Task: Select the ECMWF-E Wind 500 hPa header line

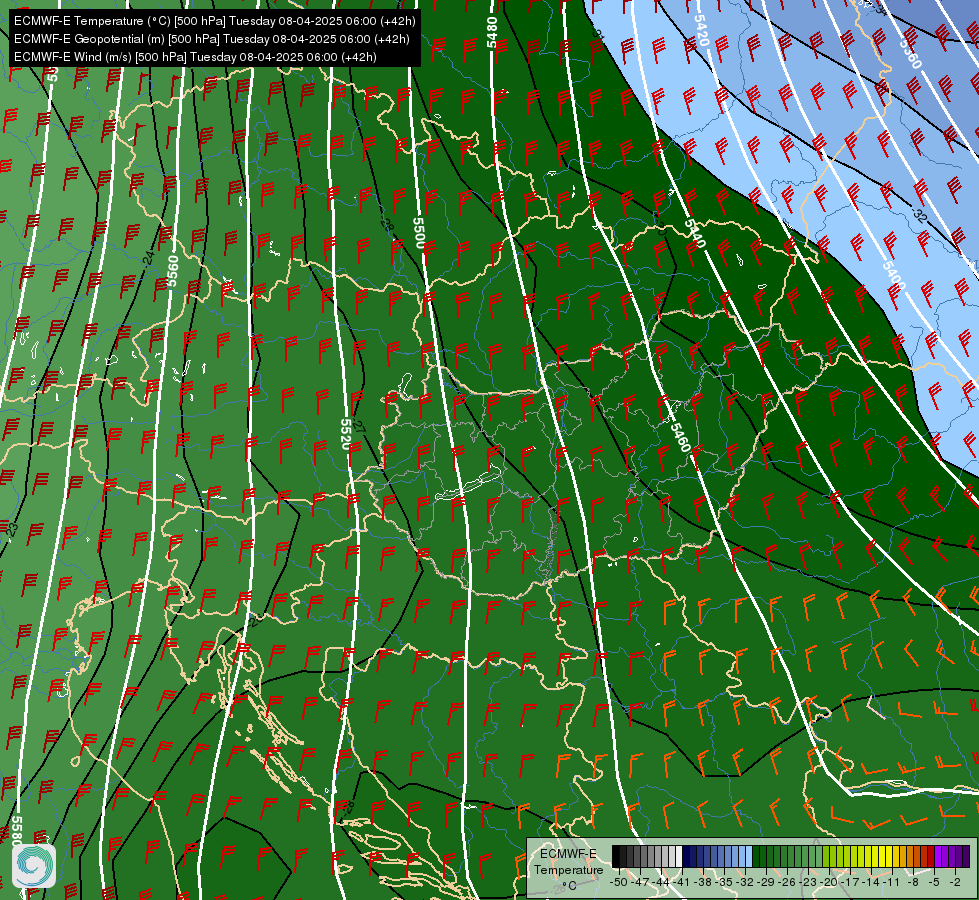Action: pos(195,57)
